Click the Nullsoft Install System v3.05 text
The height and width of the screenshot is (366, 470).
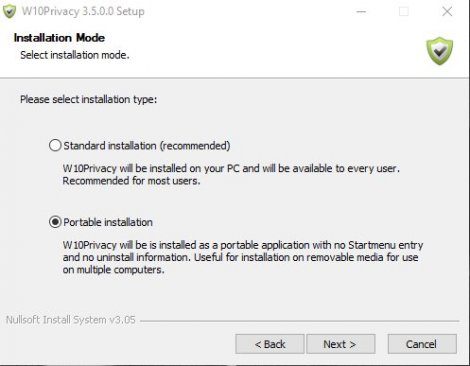point(71,320)
